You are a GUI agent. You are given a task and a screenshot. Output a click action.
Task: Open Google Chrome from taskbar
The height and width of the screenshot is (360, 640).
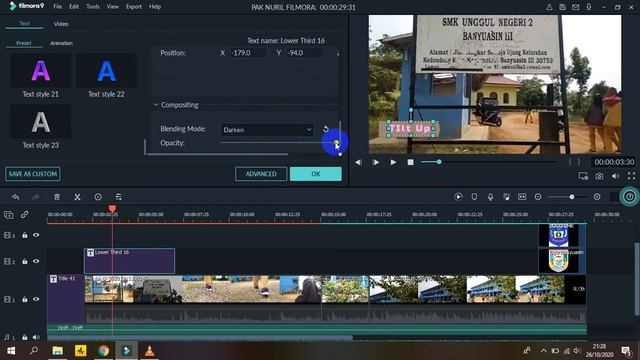click(103, 351)
